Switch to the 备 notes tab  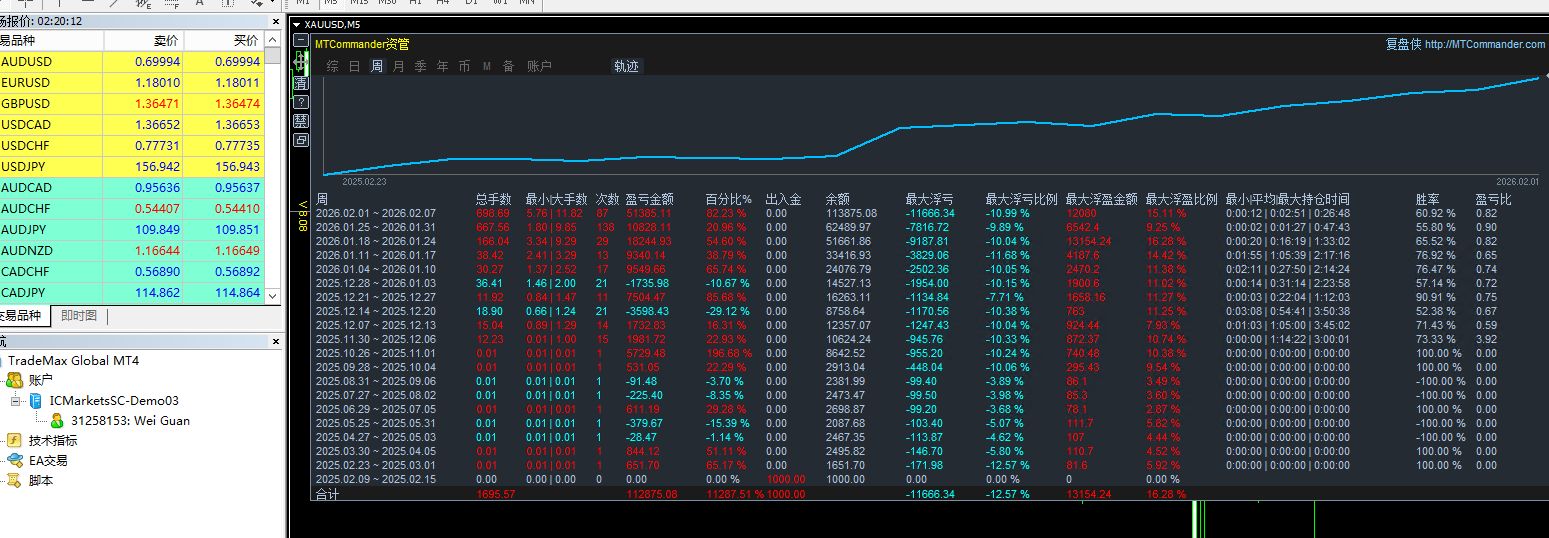coord(508,67)
